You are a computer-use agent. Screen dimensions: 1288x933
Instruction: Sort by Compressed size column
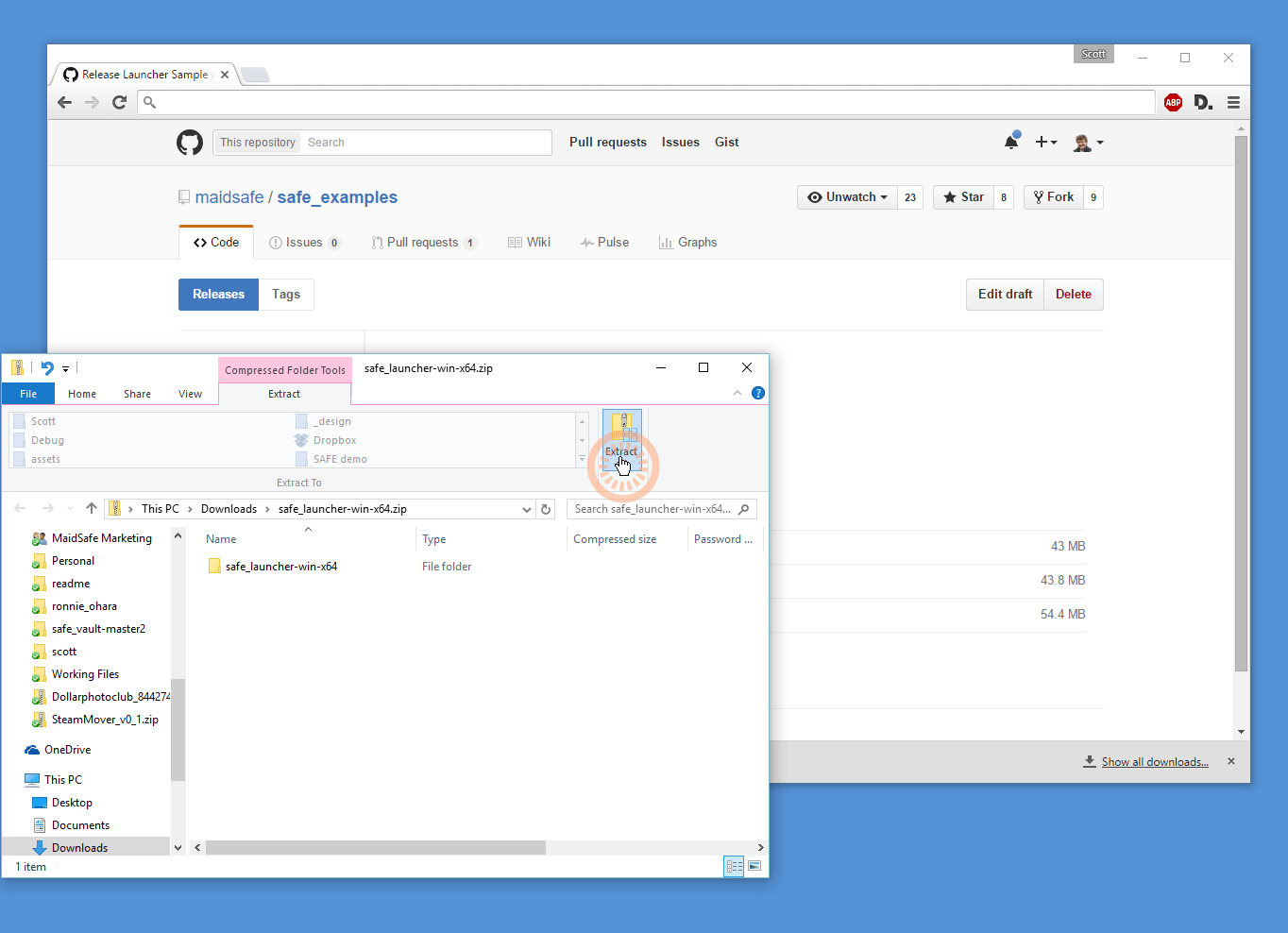tap(615, 539)
